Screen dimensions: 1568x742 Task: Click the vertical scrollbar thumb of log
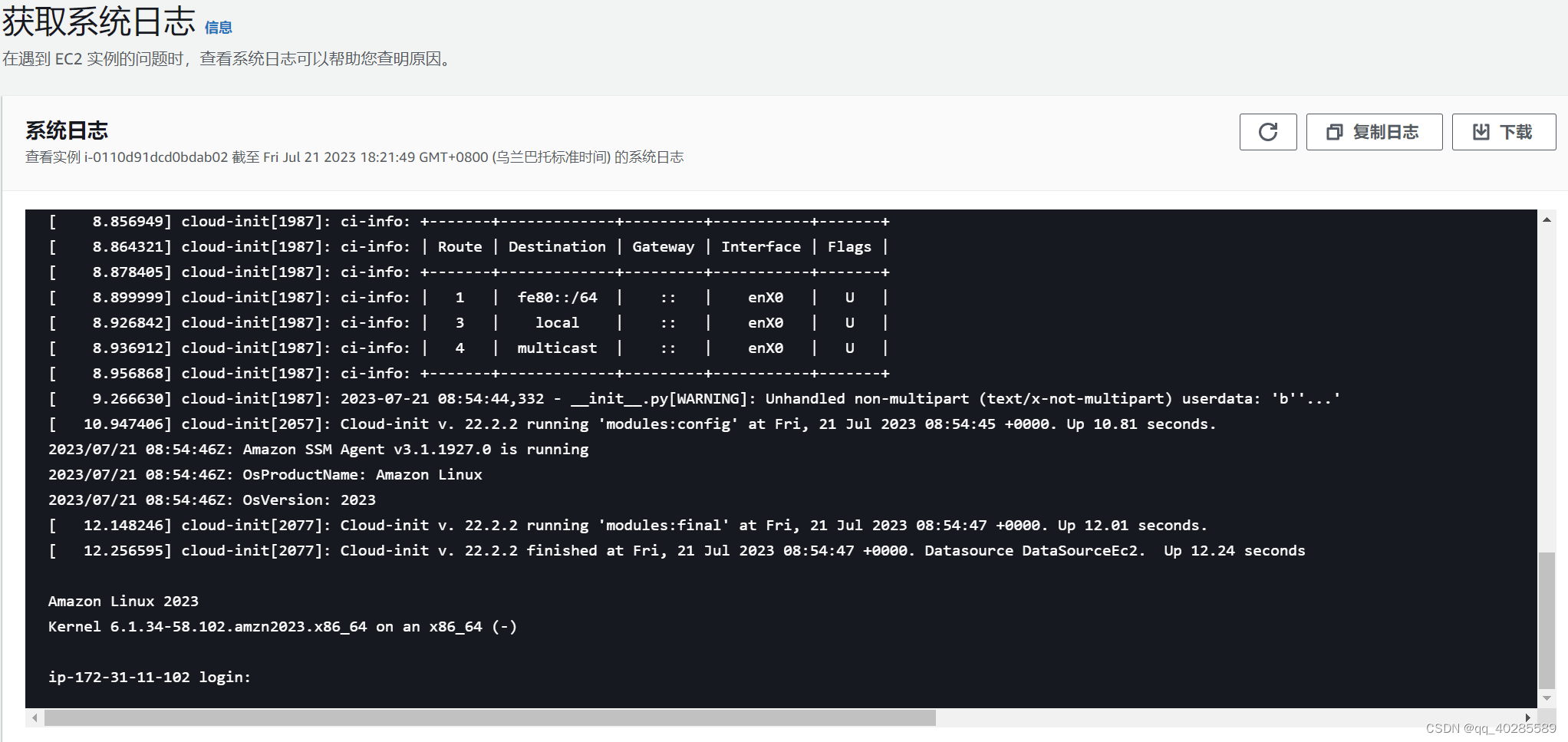pos(1547,620)
